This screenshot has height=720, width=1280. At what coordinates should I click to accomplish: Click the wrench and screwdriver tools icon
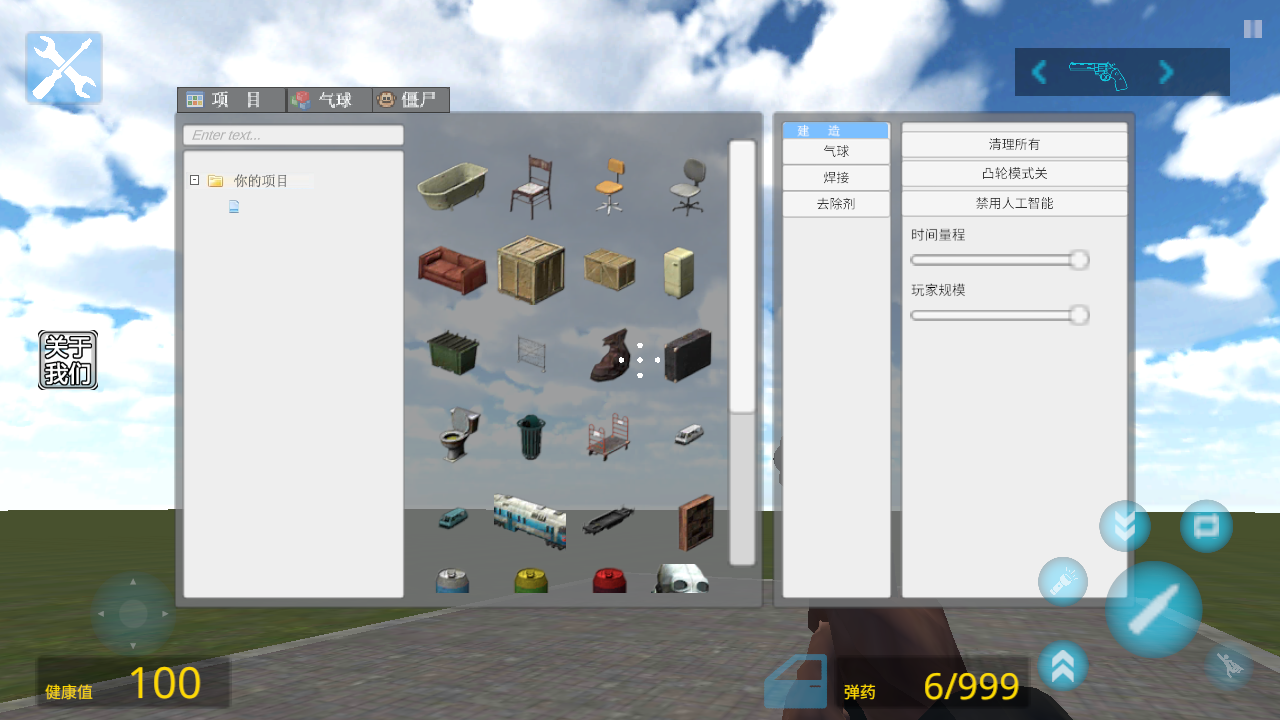pyautogui.click(x=64, y=68)
